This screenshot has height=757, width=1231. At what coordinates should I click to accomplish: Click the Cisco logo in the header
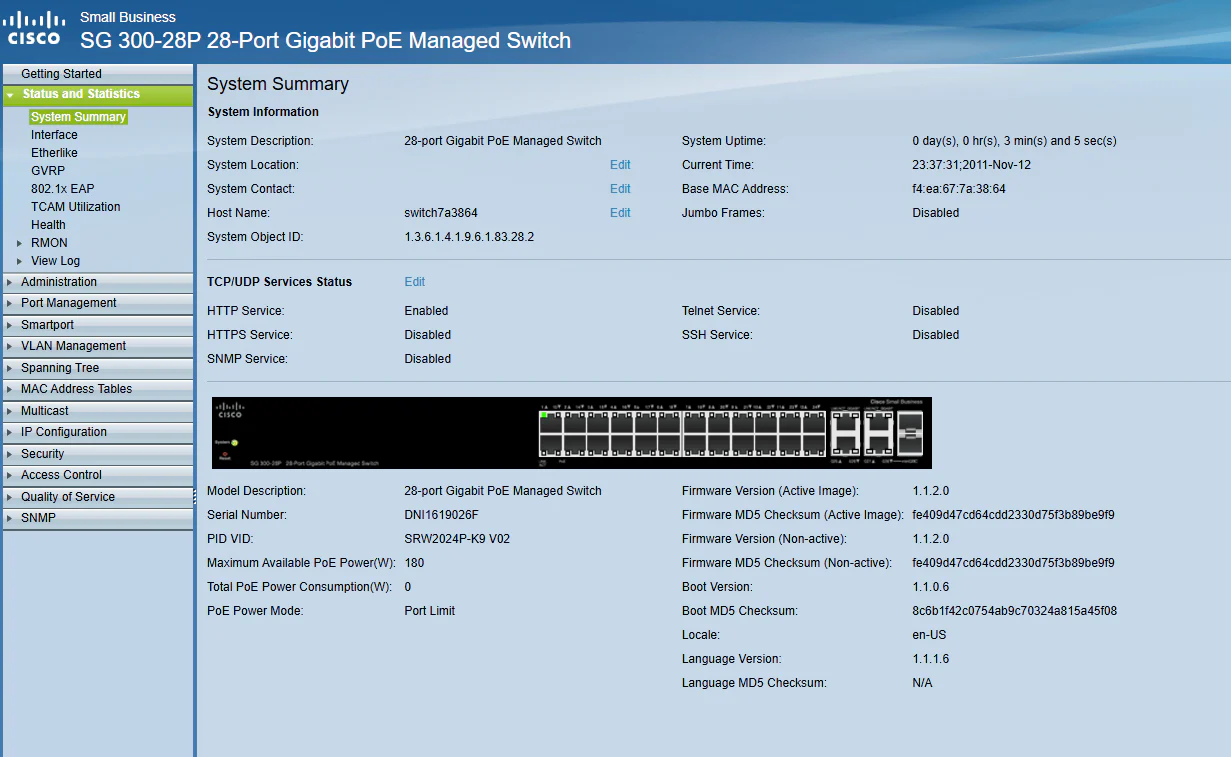click(35, 28)
